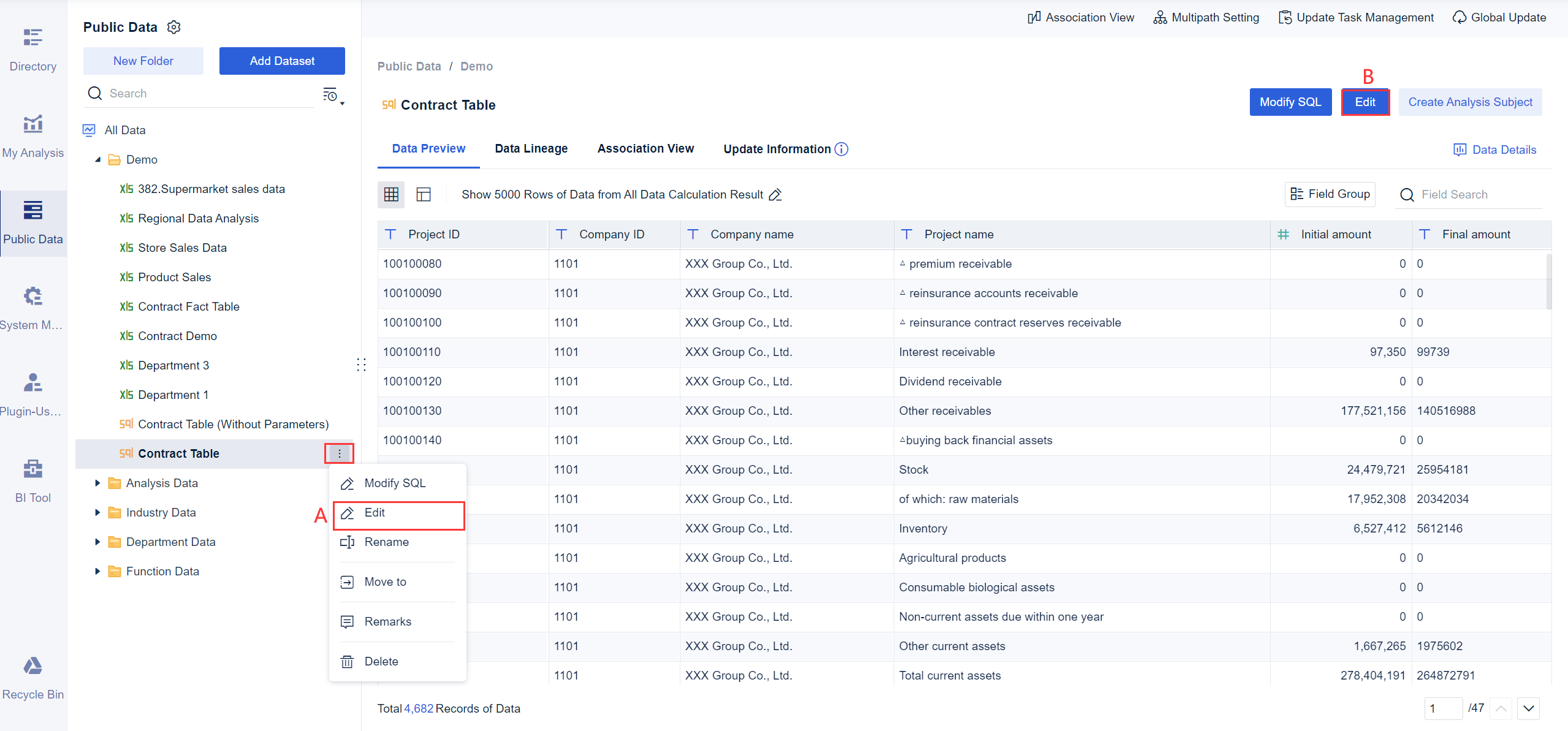
Task: Click the Create Analysis Subject button
Action: click(x=1469, y=102)
